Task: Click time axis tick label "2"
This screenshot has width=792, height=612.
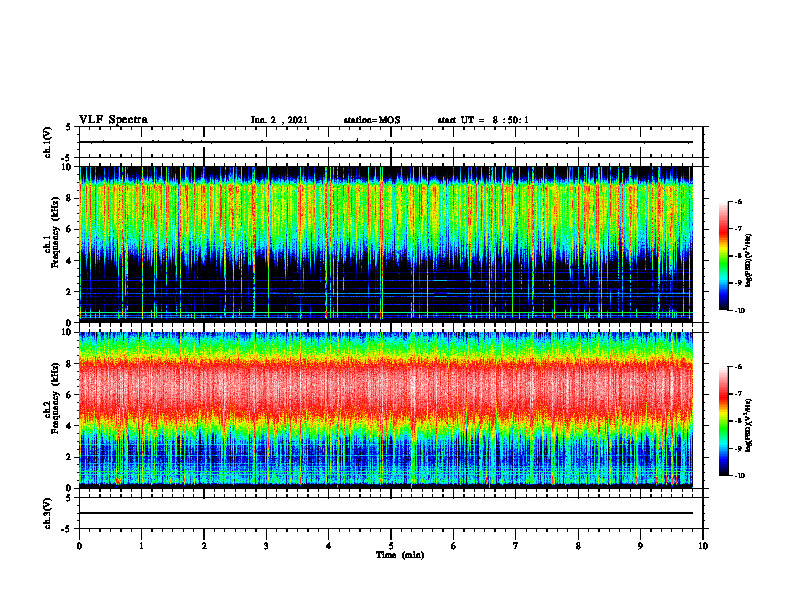Action: (x=204, y=546)
